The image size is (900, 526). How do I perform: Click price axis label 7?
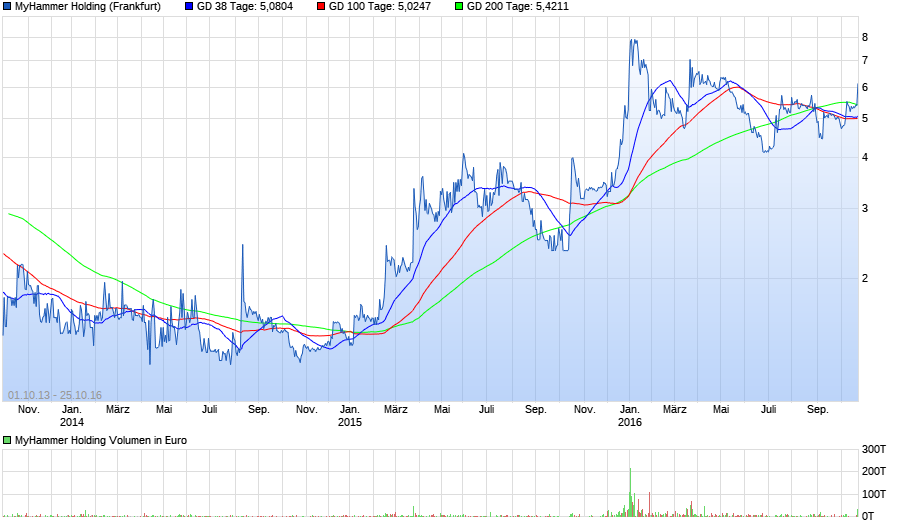865,60
